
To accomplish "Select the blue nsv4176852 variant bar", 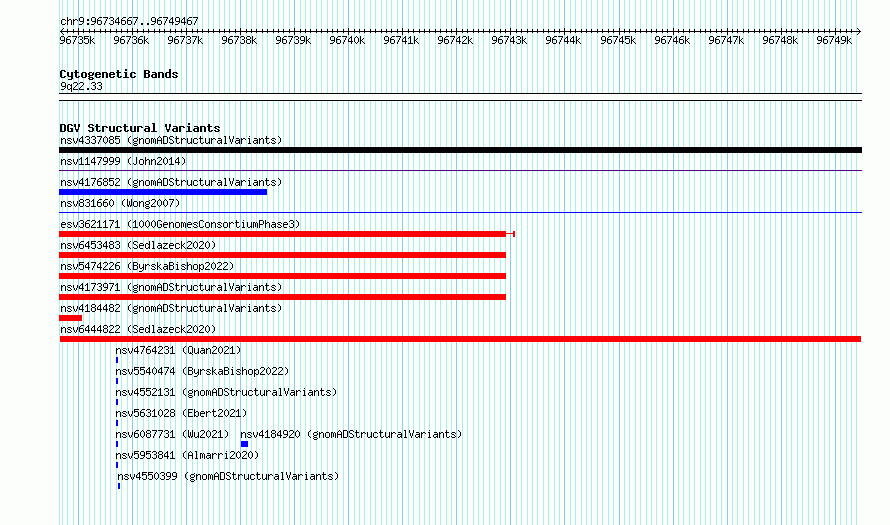I will click(x=163, y=192).
